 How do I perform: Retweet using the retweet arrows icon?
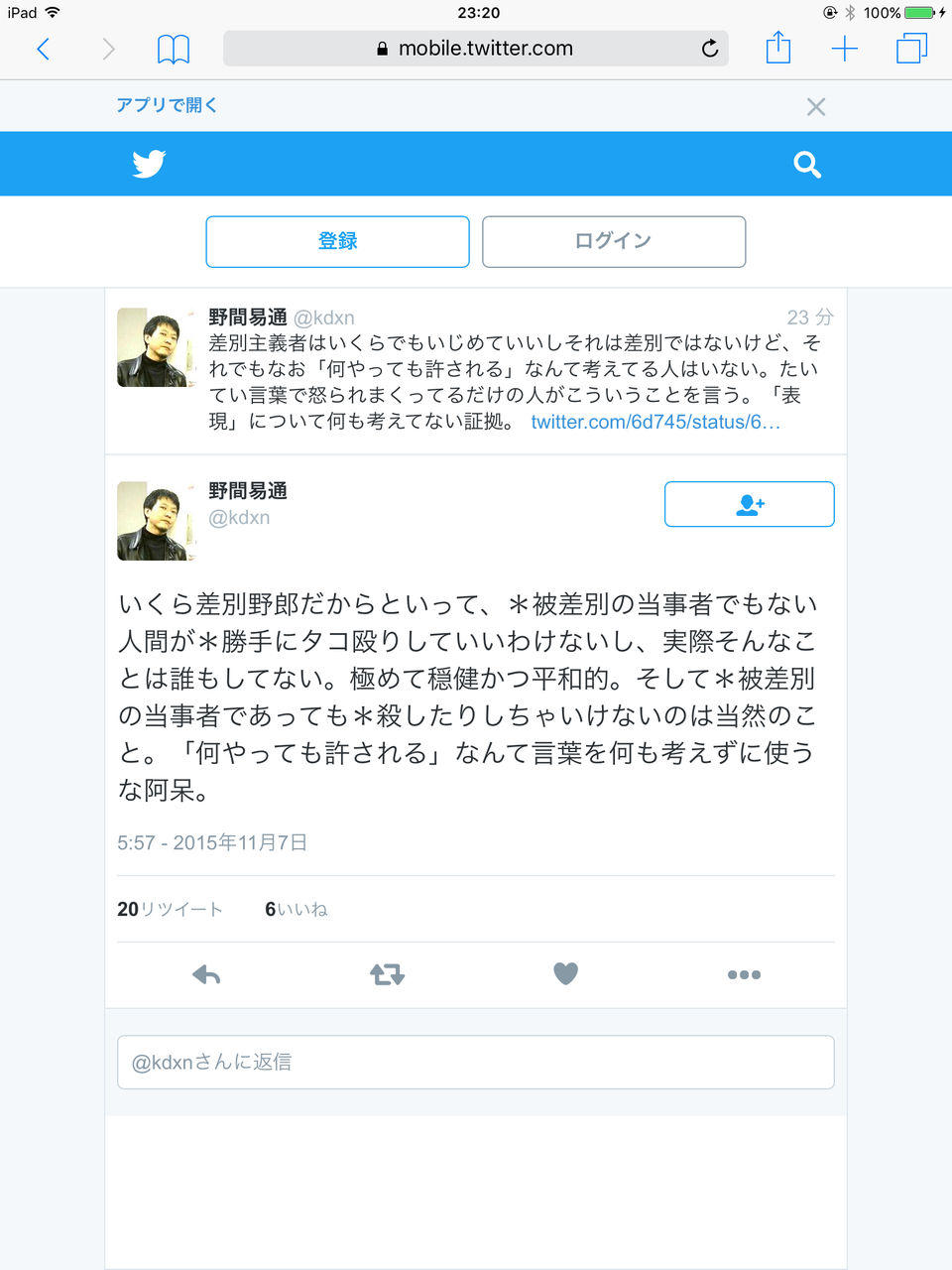[387, 974]
